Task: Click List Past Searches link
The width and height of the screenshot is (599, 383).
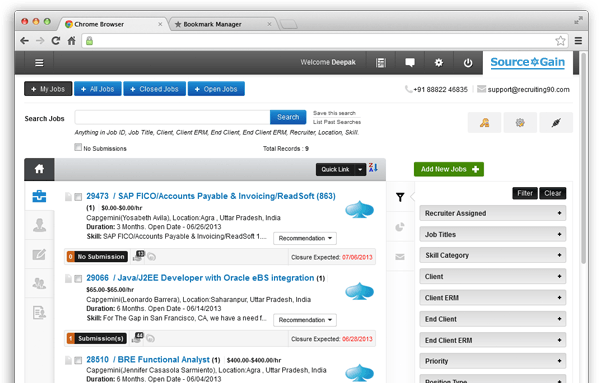Action: 337,122
